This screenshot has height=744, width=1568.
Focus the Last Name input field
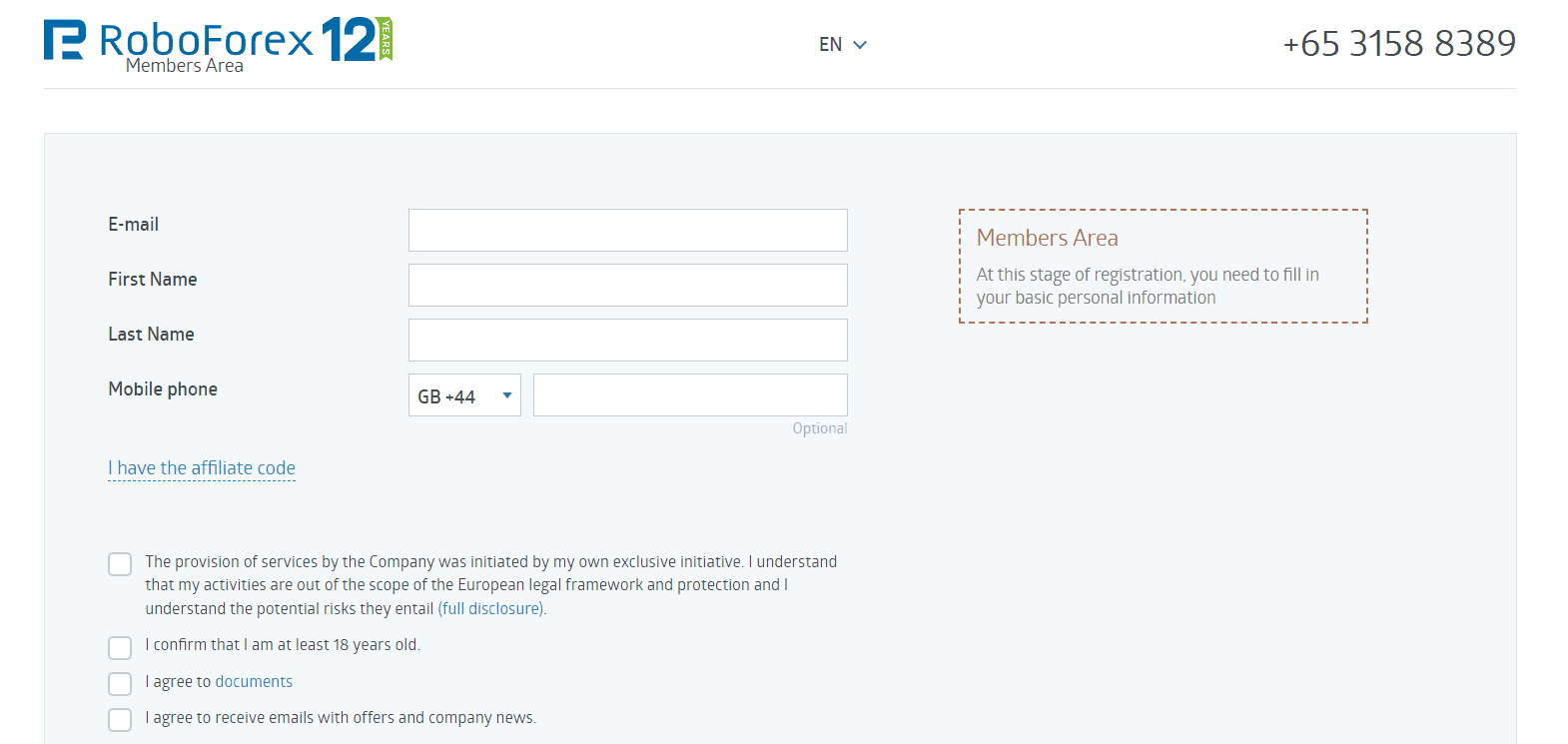(628, 340)
